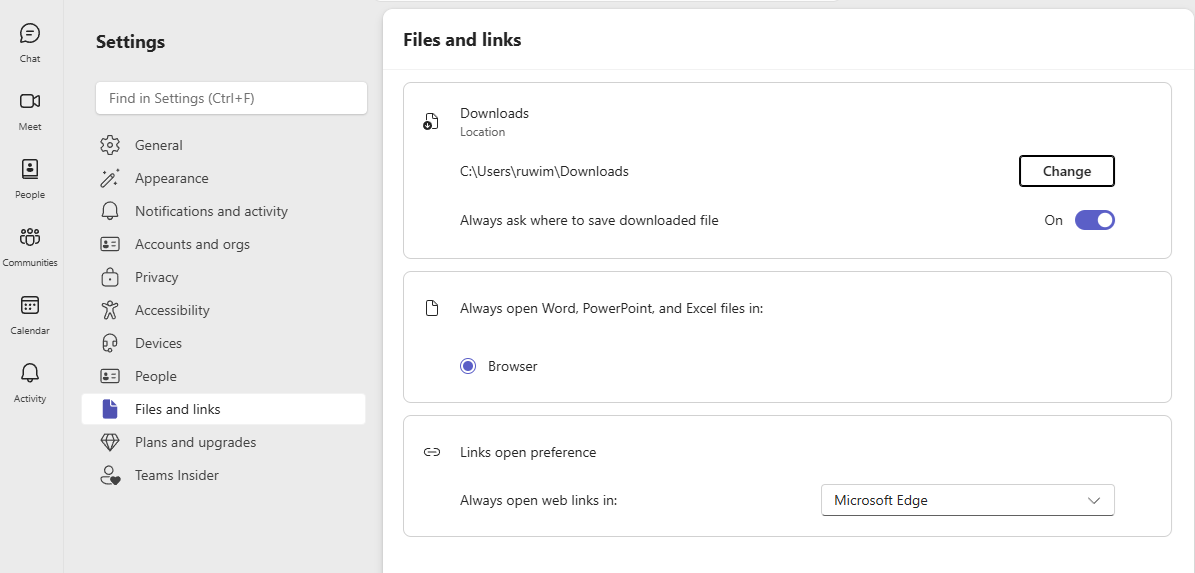Image resolution: width=1195 pixels, height=573 pixels.
Task: Open Plans and upgrades settings
Action: coord(195,442)
